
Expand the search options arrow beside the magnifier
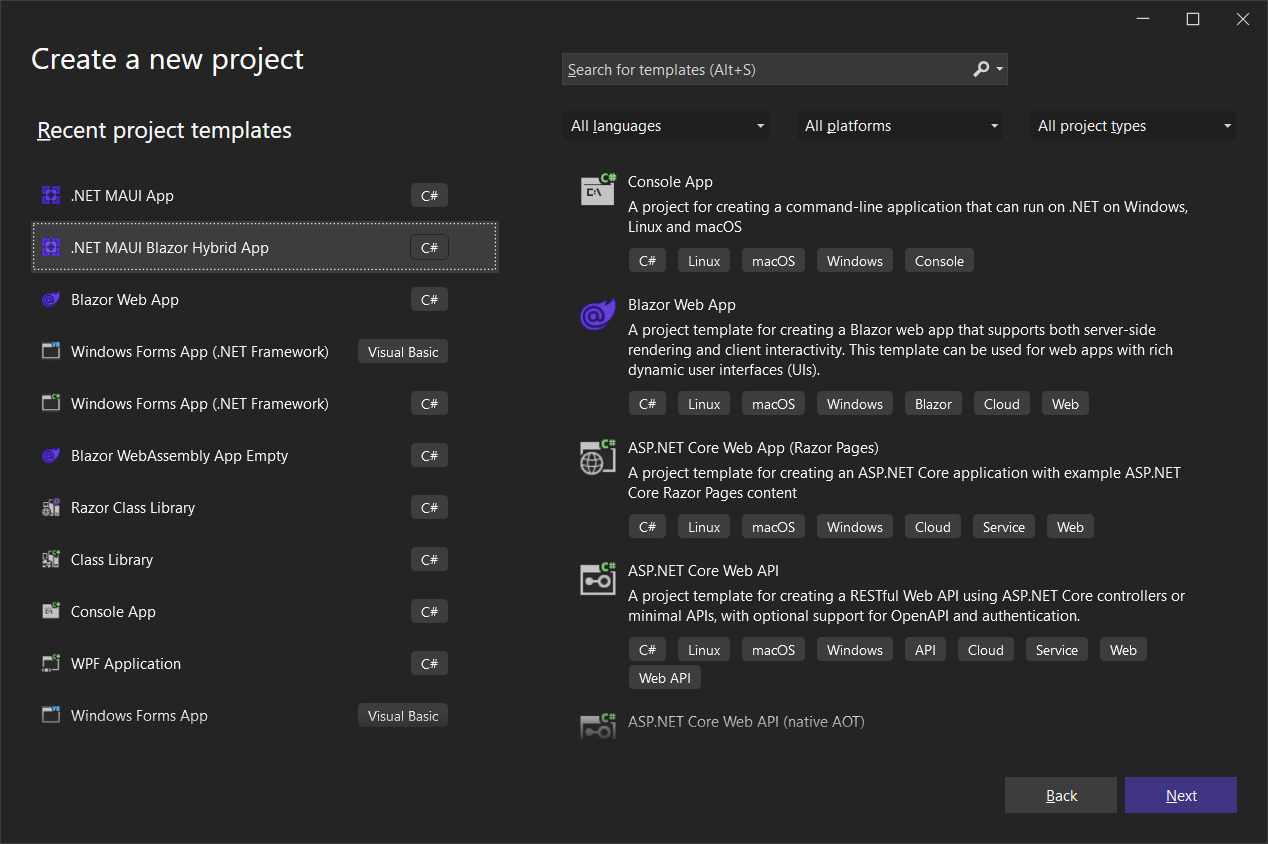click(999, 70)
